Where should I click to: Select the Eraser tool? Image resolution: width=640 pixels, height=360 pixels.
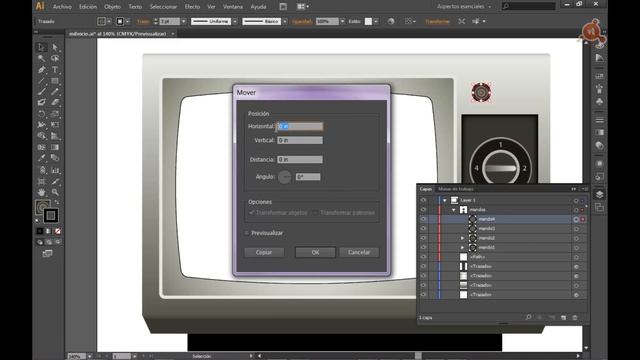pyautogui.click(x=55, y=102)
